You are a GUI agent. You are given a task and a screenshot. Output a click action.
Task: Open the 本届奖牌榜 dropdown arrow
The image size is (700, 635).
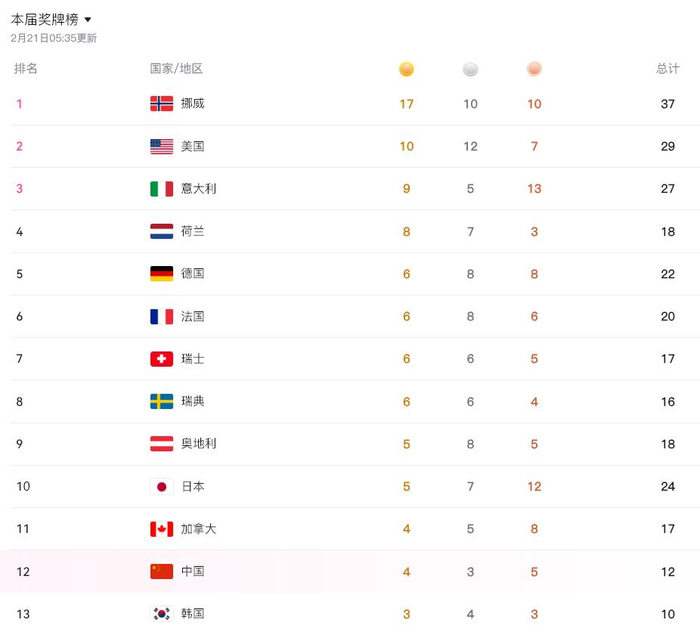tap(88, 20)
